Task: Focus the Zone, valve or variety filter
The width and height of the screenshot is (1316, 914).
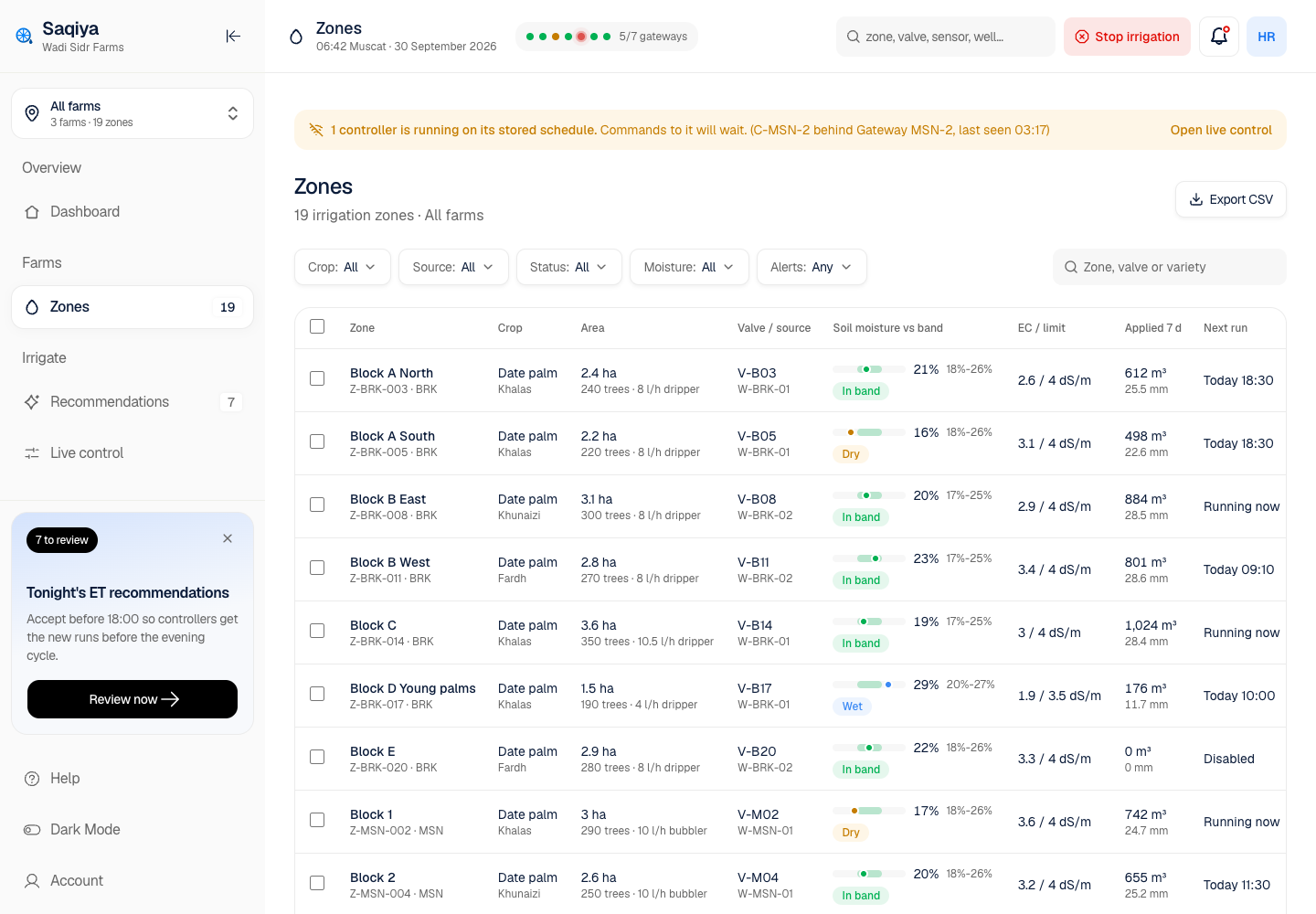Action: click(x=1170, y=267)
